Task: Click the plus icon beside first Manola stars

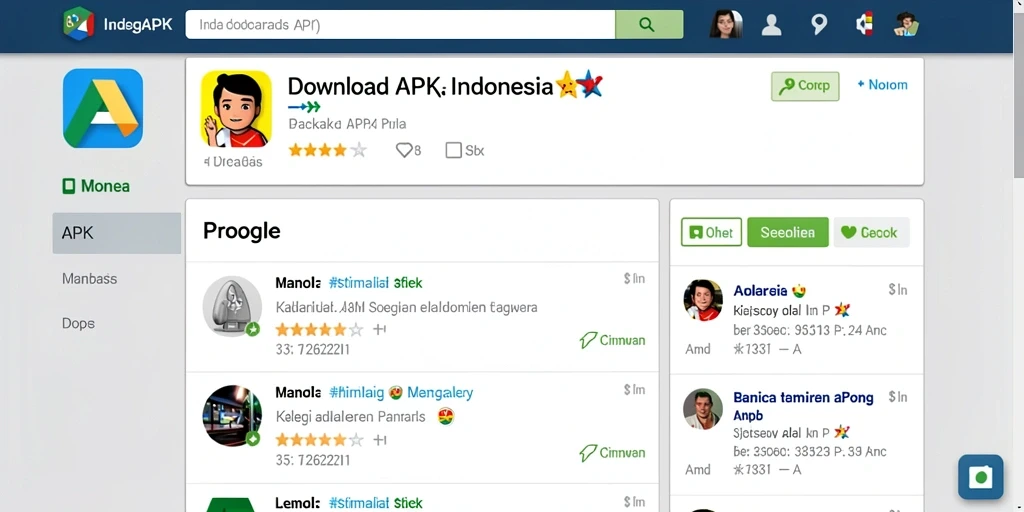Action: 379,329
